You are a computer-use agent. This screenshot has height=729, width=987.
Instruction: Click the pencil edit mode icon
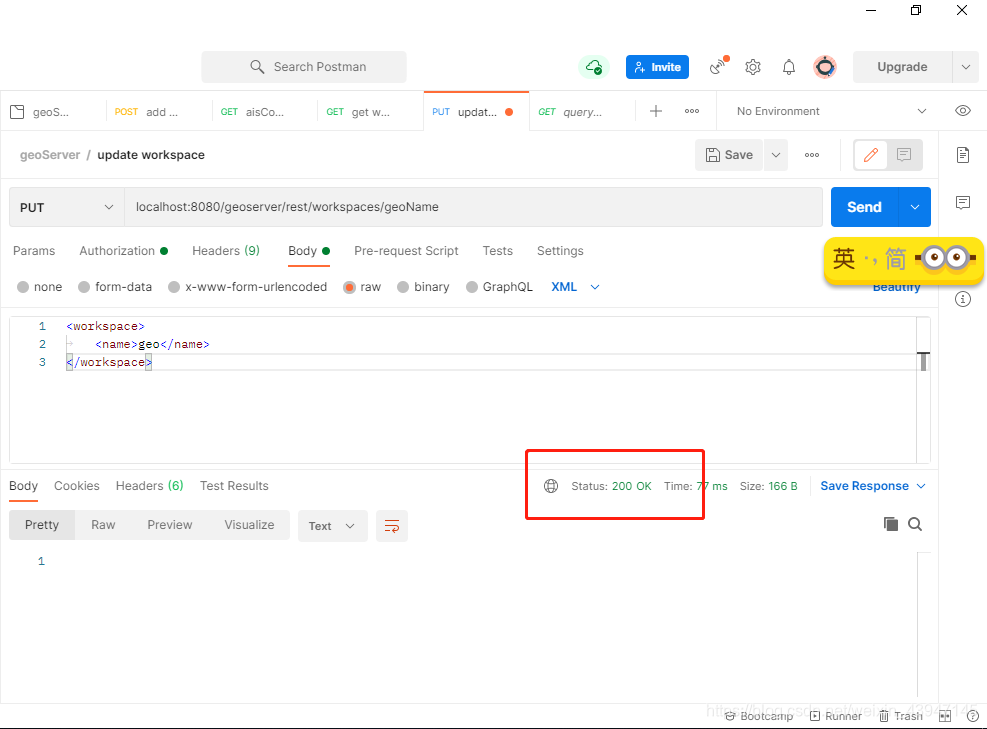[x=871, y=155]
